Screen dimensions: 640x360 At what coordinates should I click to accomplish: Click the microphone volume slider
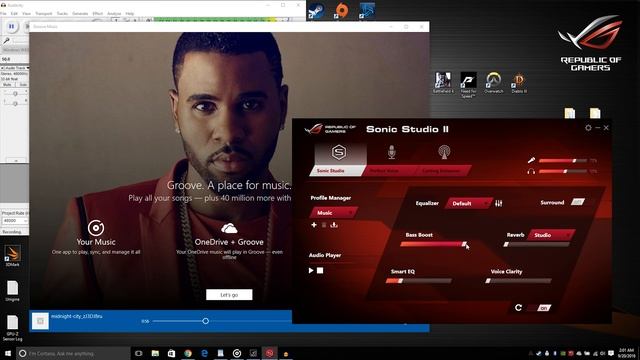pos(563,161)
